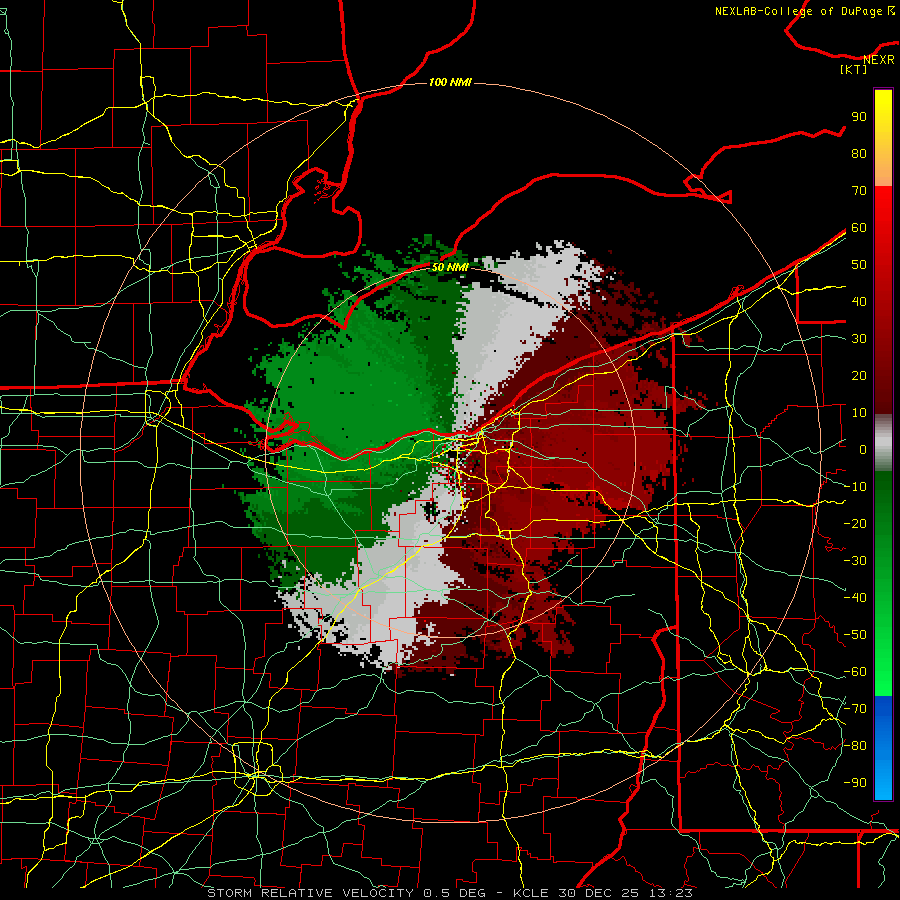This screenshot has height=900, width=900.
Task: Click the NEXLAB-College of DuPage credit text
Action: (804, 11)
